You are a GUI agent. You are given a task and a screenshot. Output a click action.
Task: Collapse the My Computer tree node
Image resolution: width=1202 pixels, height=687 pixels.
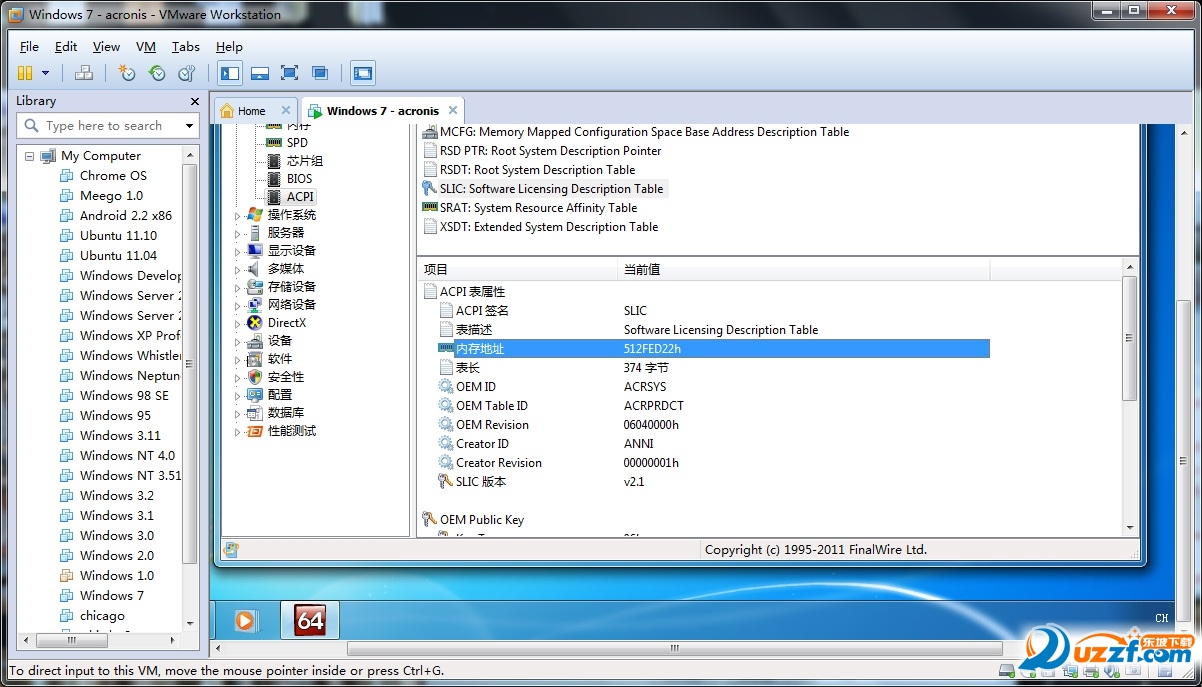point(30,156)
